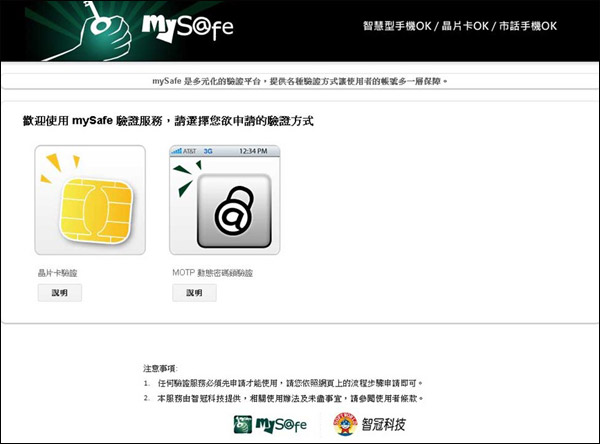Click the 智冠科技 footer logo

pos(369,424)
